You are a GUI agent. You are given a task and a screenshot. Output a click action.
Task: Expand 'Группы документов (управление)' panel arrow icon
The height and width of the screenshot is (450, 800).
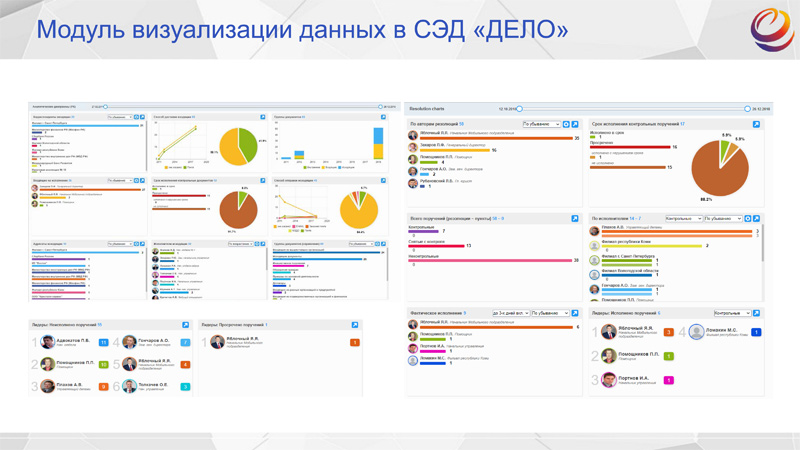coord(383,244)
